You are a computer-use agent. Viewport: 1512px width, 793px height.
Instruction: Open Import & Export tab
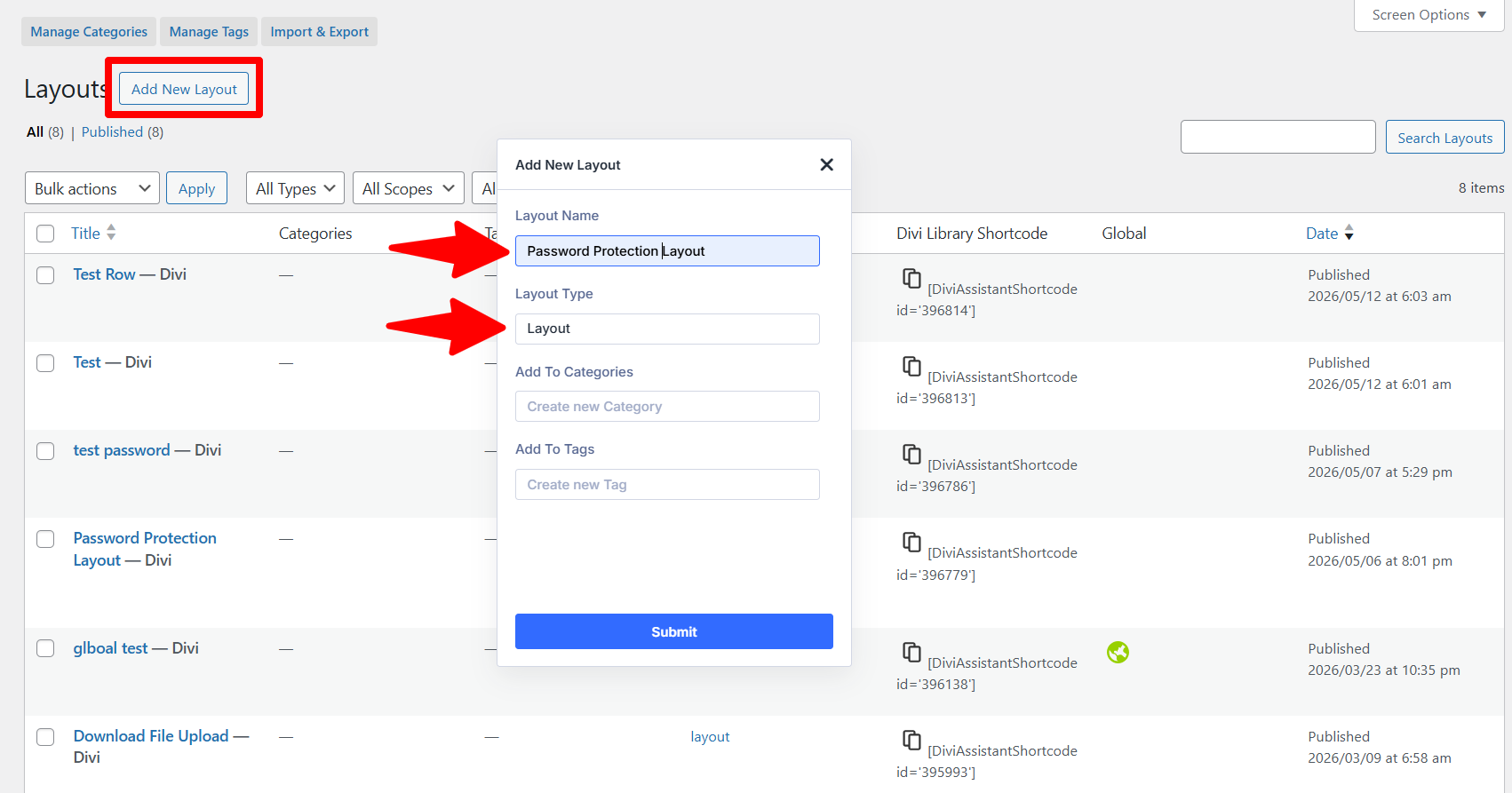point(319,32)
